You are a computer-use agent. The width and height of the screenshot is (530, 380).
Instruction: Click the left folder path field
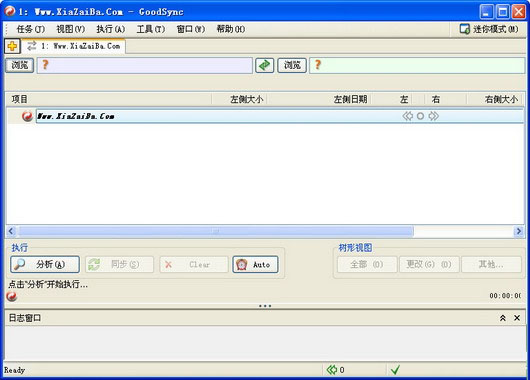(145, 65)
